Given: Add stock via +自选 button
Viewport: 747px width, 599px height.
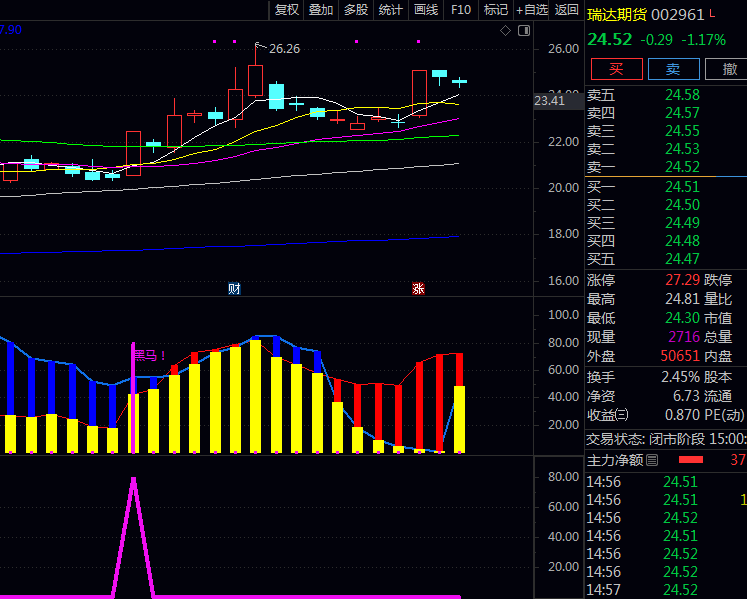Looking at the screenshot, I should 531,10.
